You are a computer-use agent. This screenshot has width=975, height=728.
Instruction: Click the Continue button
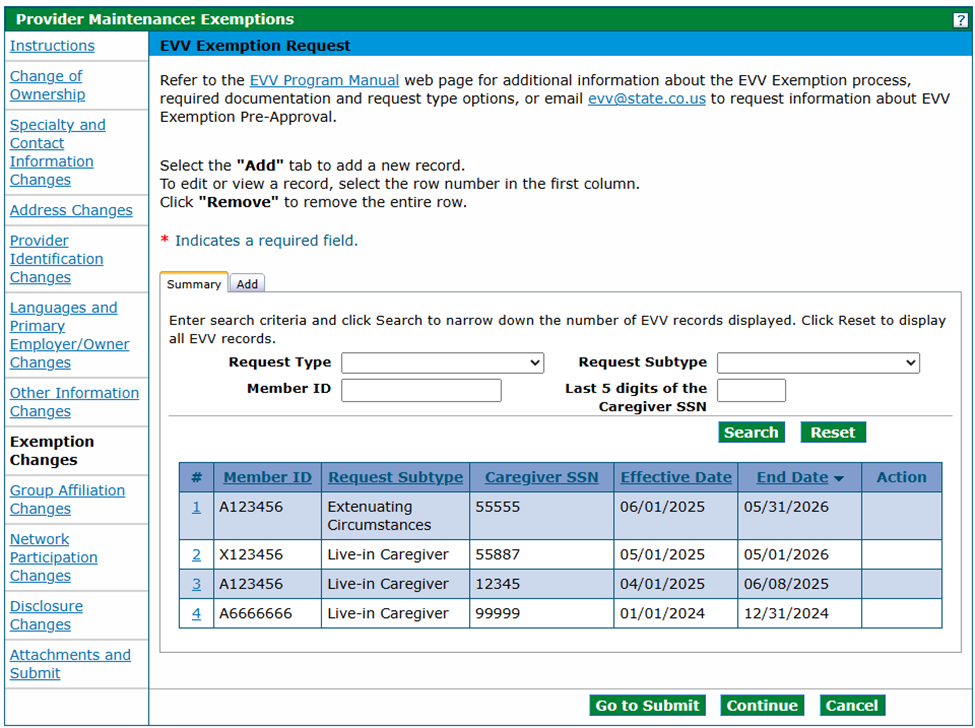pos(762,706)
